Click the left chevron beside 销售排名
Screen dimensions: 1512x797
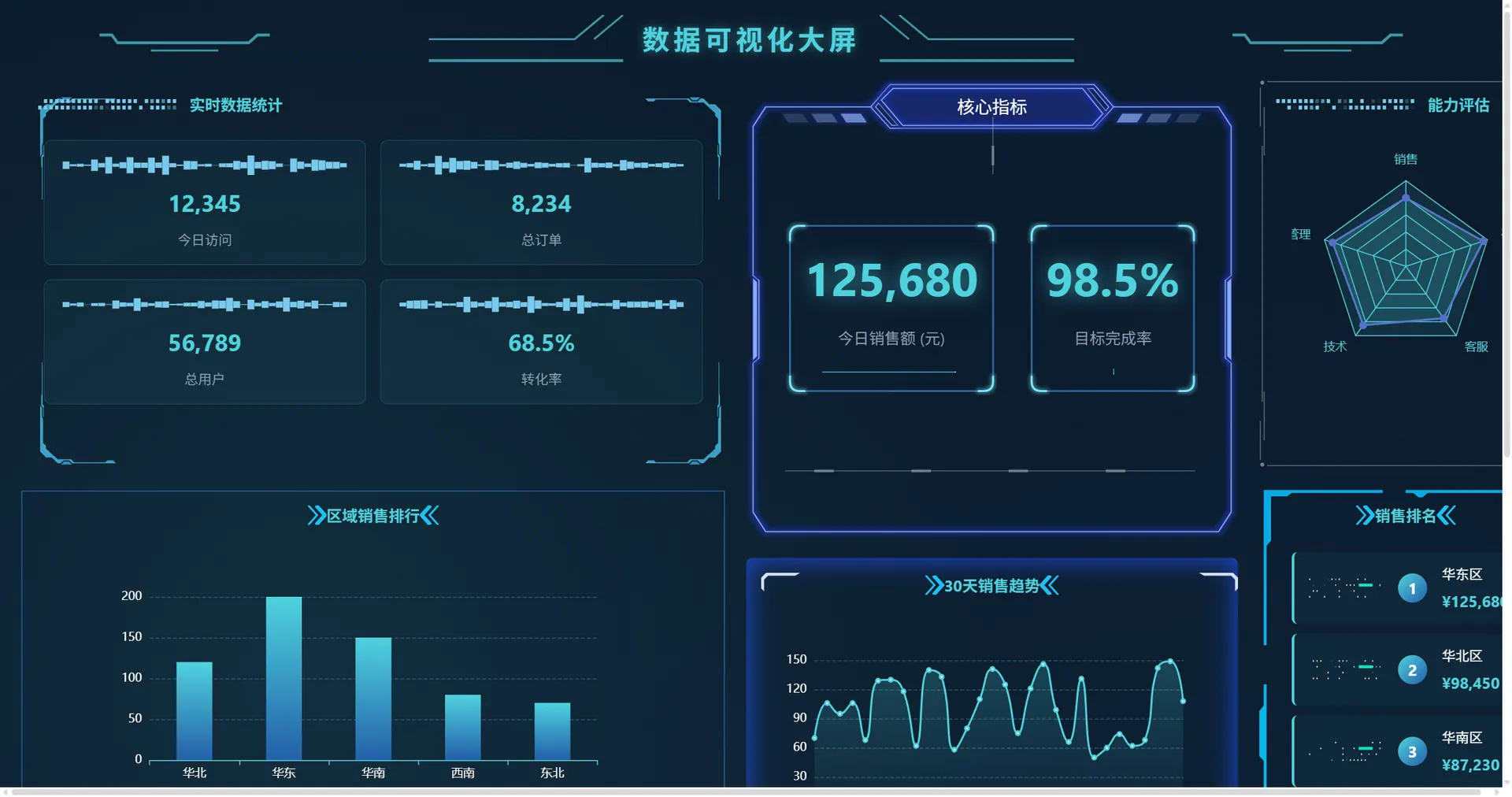click(1365, 516)
